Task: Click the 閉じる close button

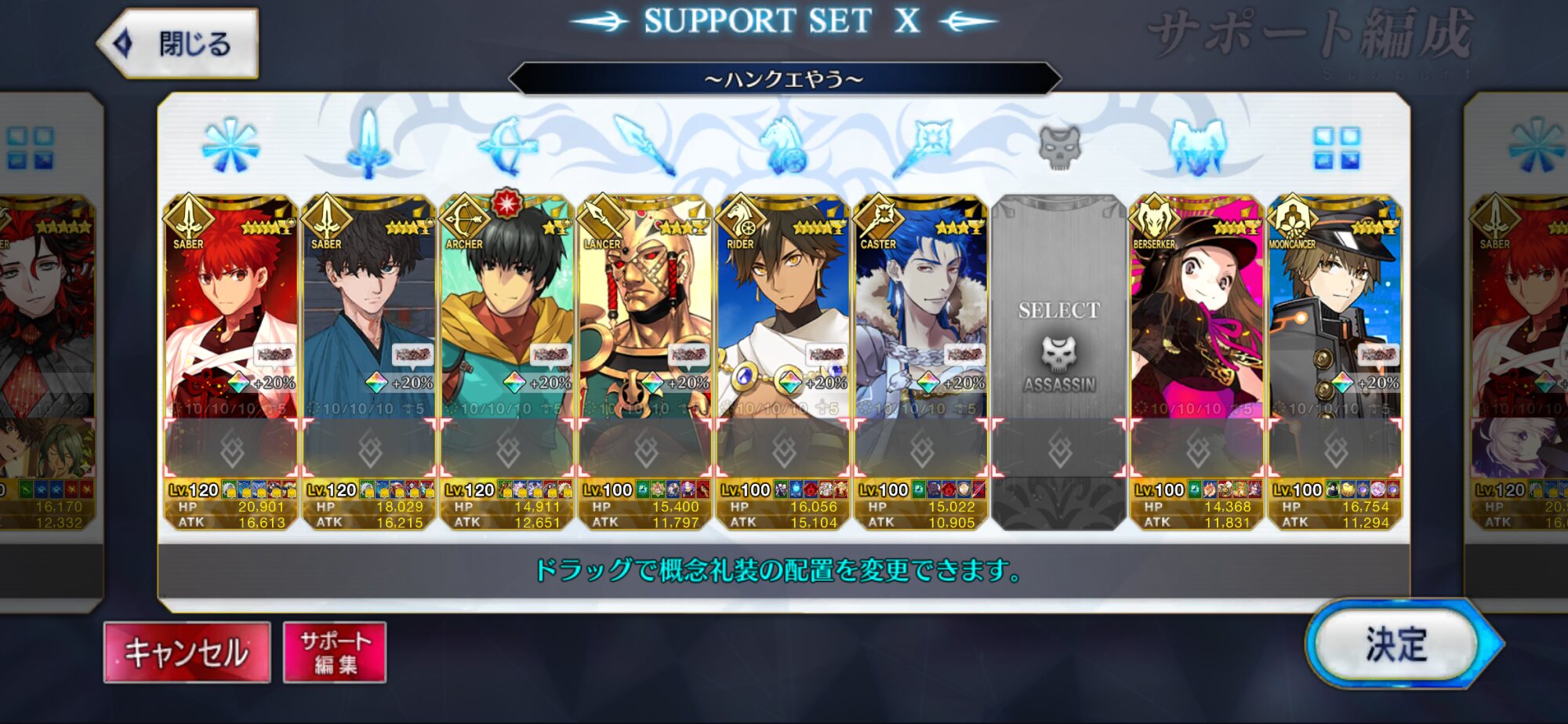Action: tap(179, 43)
